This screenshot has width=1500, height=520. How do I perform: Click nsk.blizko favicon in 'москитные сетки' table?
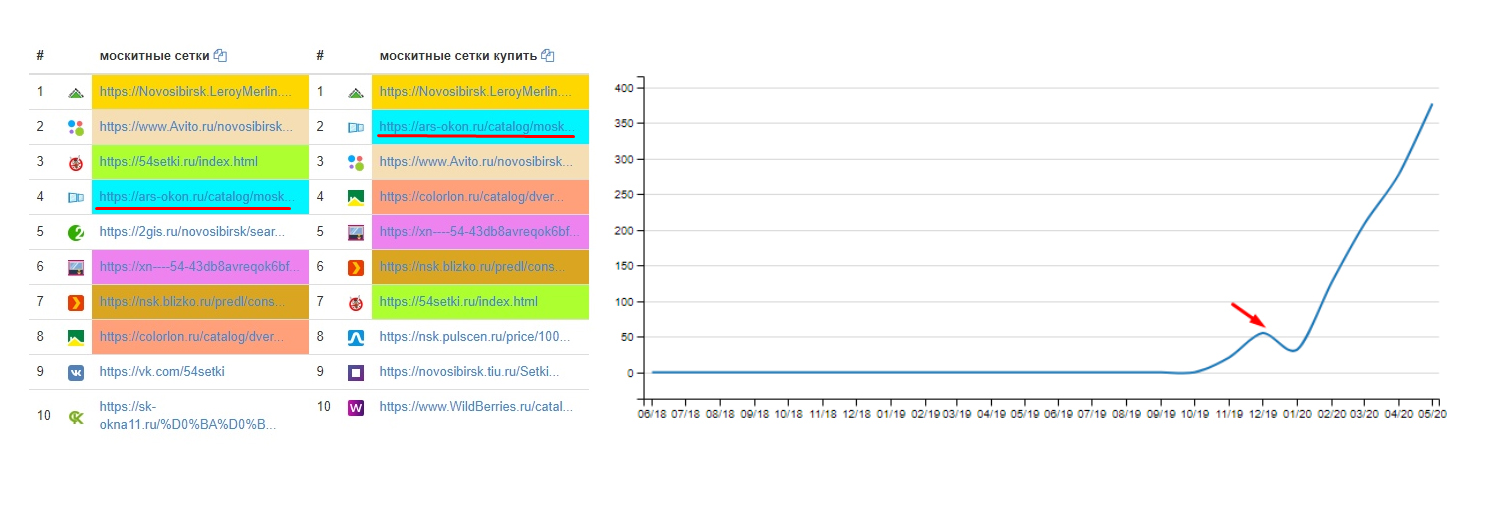[76, 302]
